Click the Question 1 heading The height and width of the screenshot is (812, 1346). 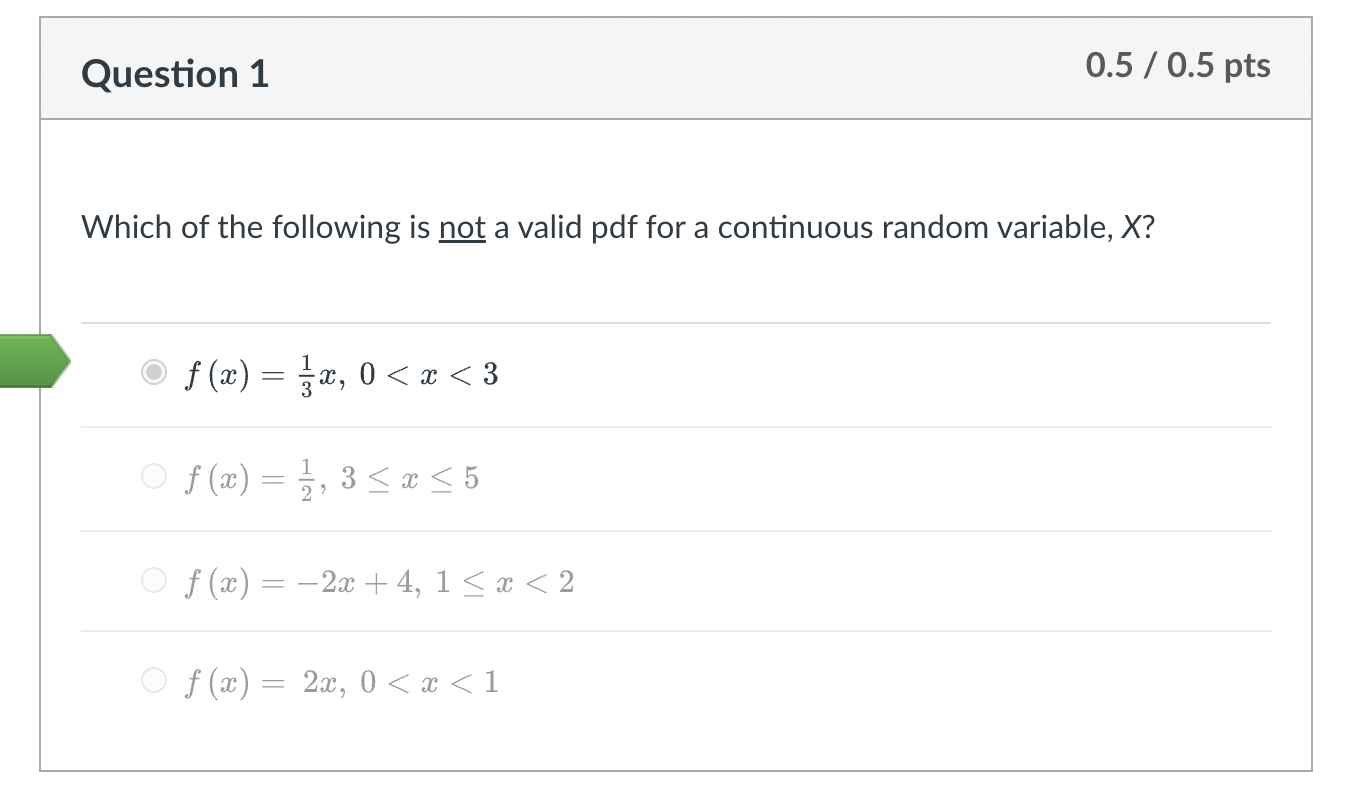click(175, 72)
